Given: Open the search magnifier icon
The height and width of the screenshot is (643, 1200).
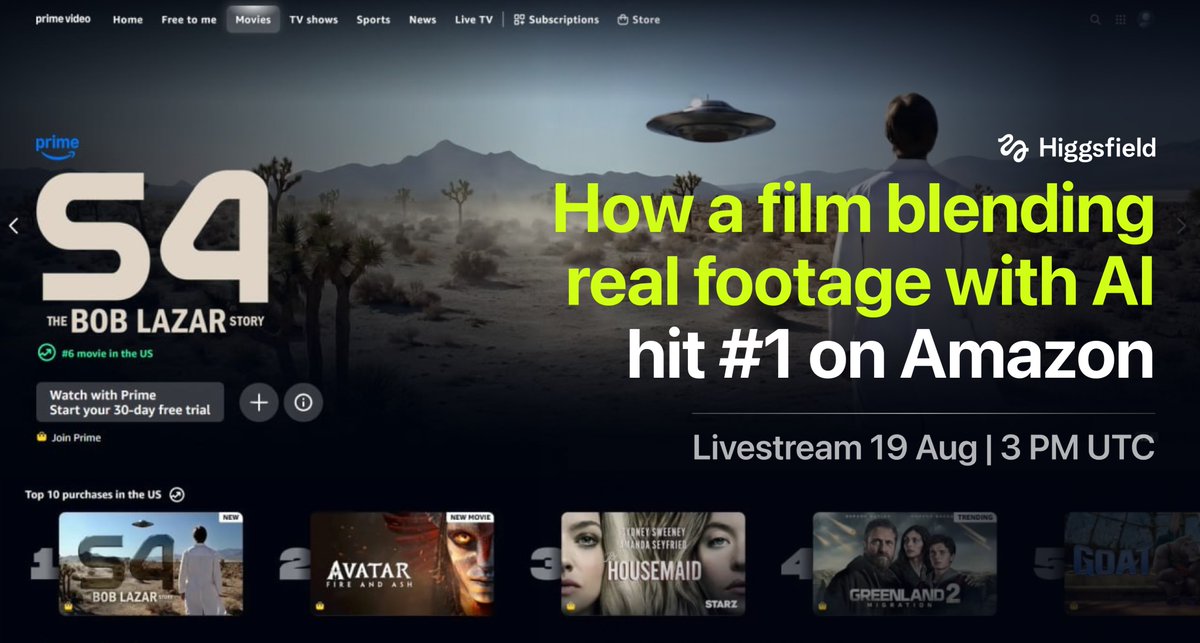Looking at the screenshot, I should (1095, 19).
